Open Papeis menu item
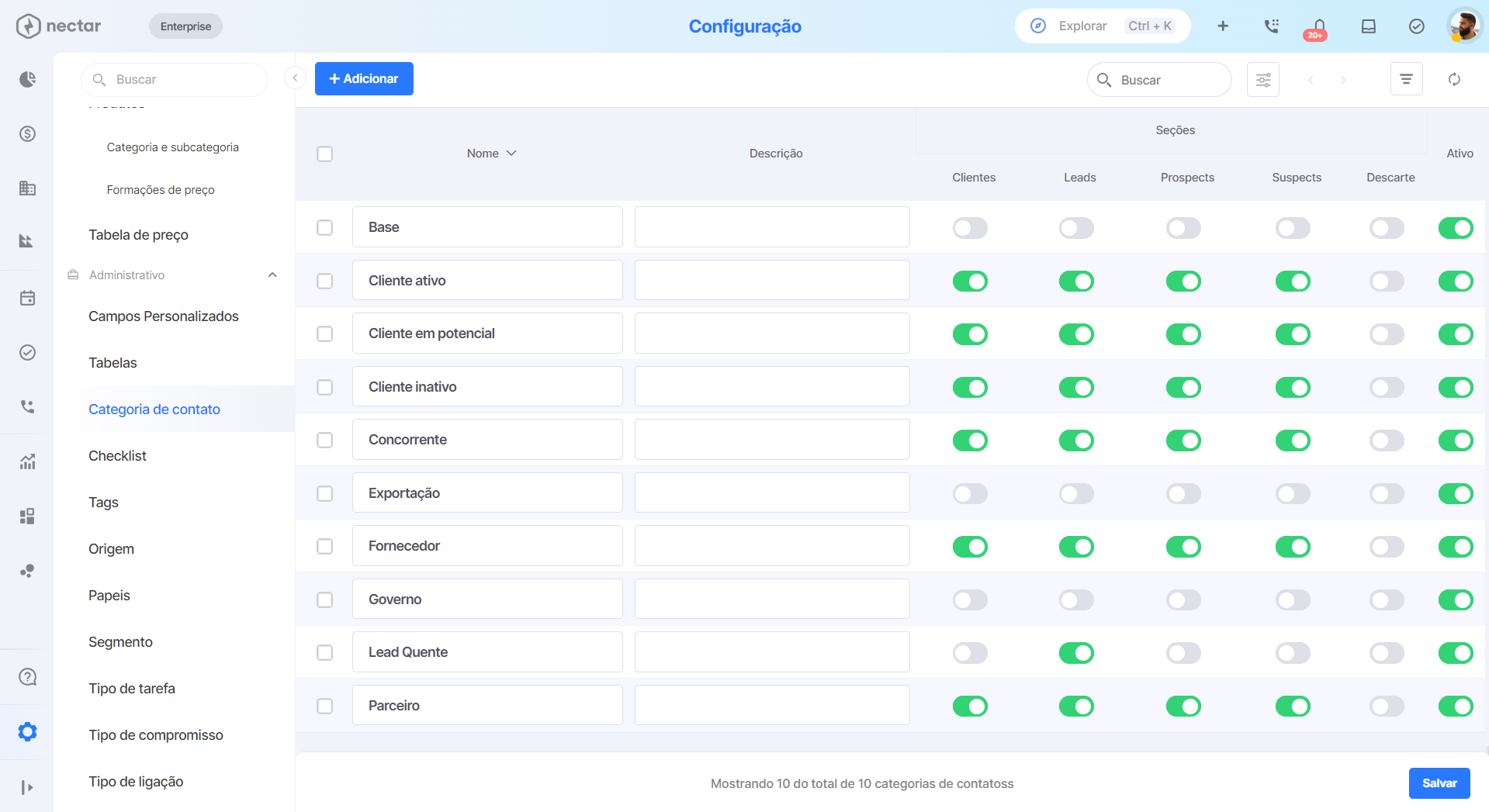 109,596
